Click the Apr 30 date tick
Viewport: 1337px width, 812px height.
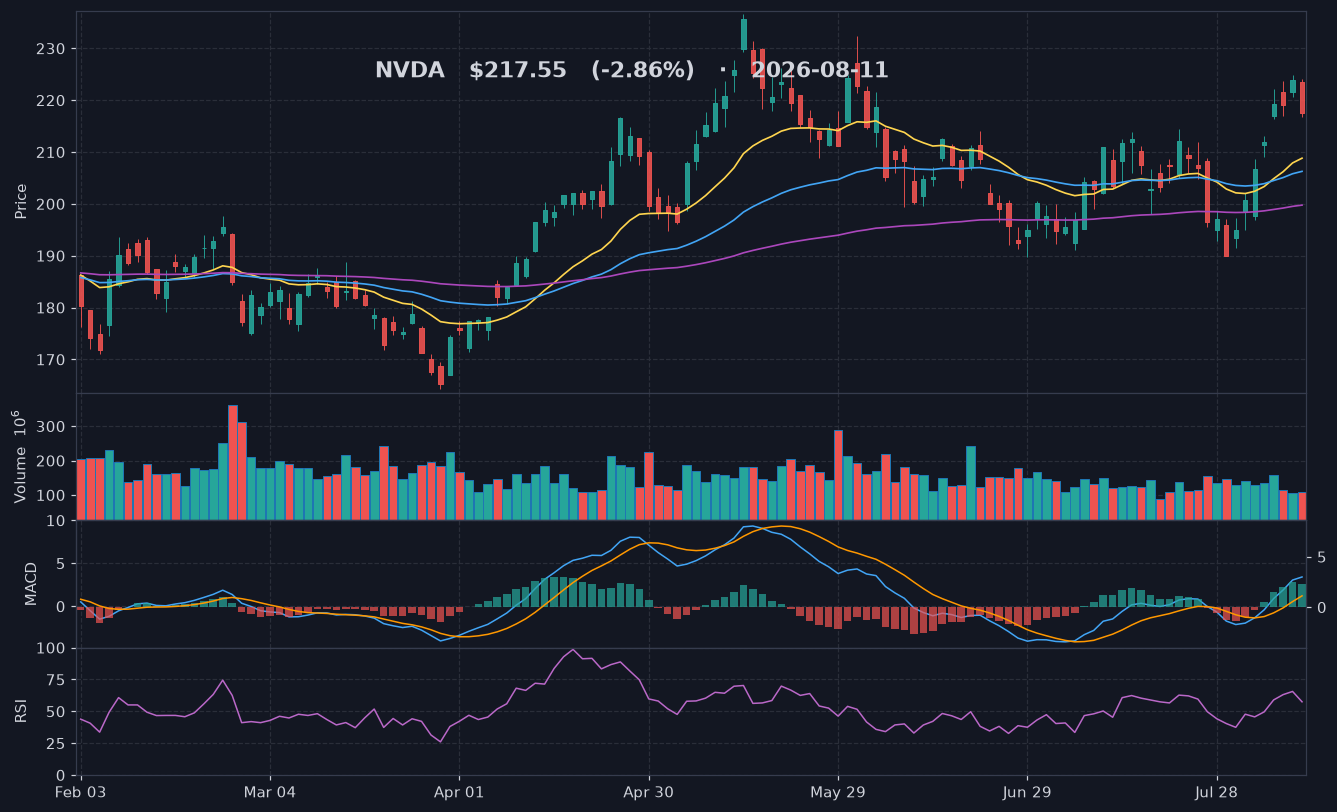[648, 793]
